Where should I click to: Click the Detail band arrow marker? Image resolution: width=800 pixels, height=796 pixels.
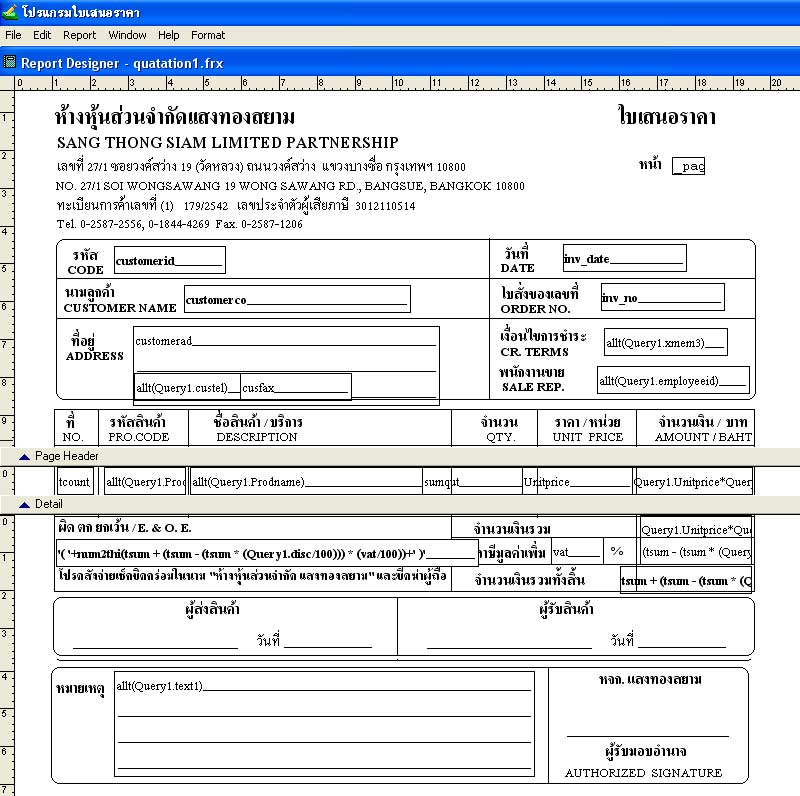[x=24, y=505]
